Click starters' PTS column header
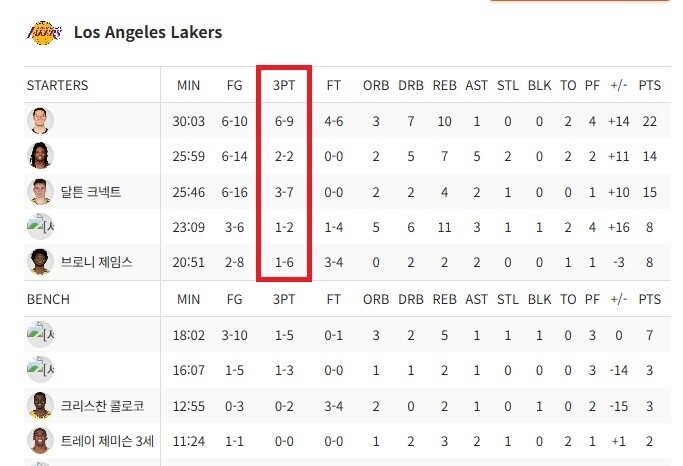Screen dimensions: 683x466 (649, 85)
